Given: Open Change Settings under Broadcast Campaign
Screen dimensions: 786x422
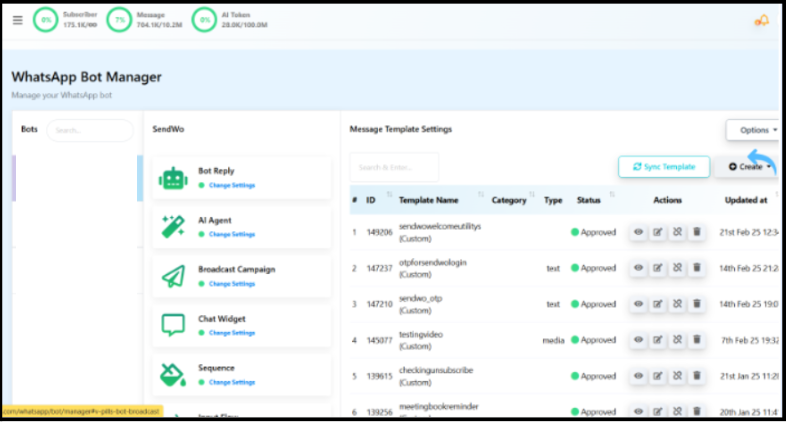Looking at the screenshot, I should point(231,283).
